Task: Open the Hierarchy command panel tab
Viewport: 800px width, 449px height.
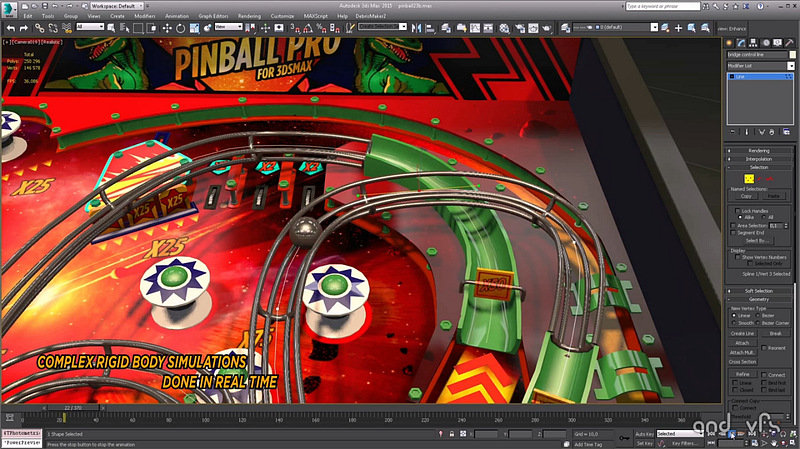Action: click(x=753, y=43)
